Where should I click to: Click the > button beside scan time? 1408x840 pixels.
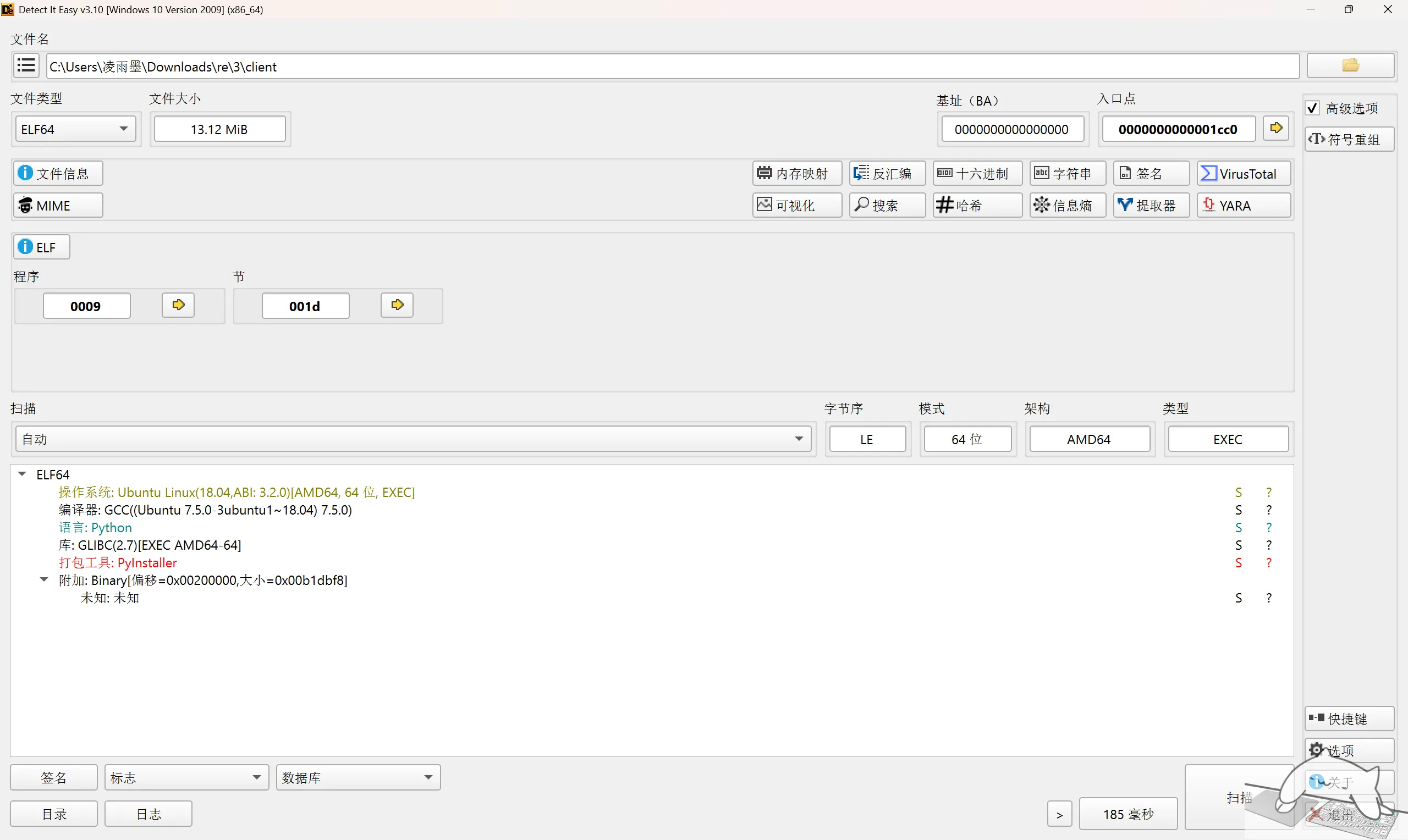coord(1059,814)
